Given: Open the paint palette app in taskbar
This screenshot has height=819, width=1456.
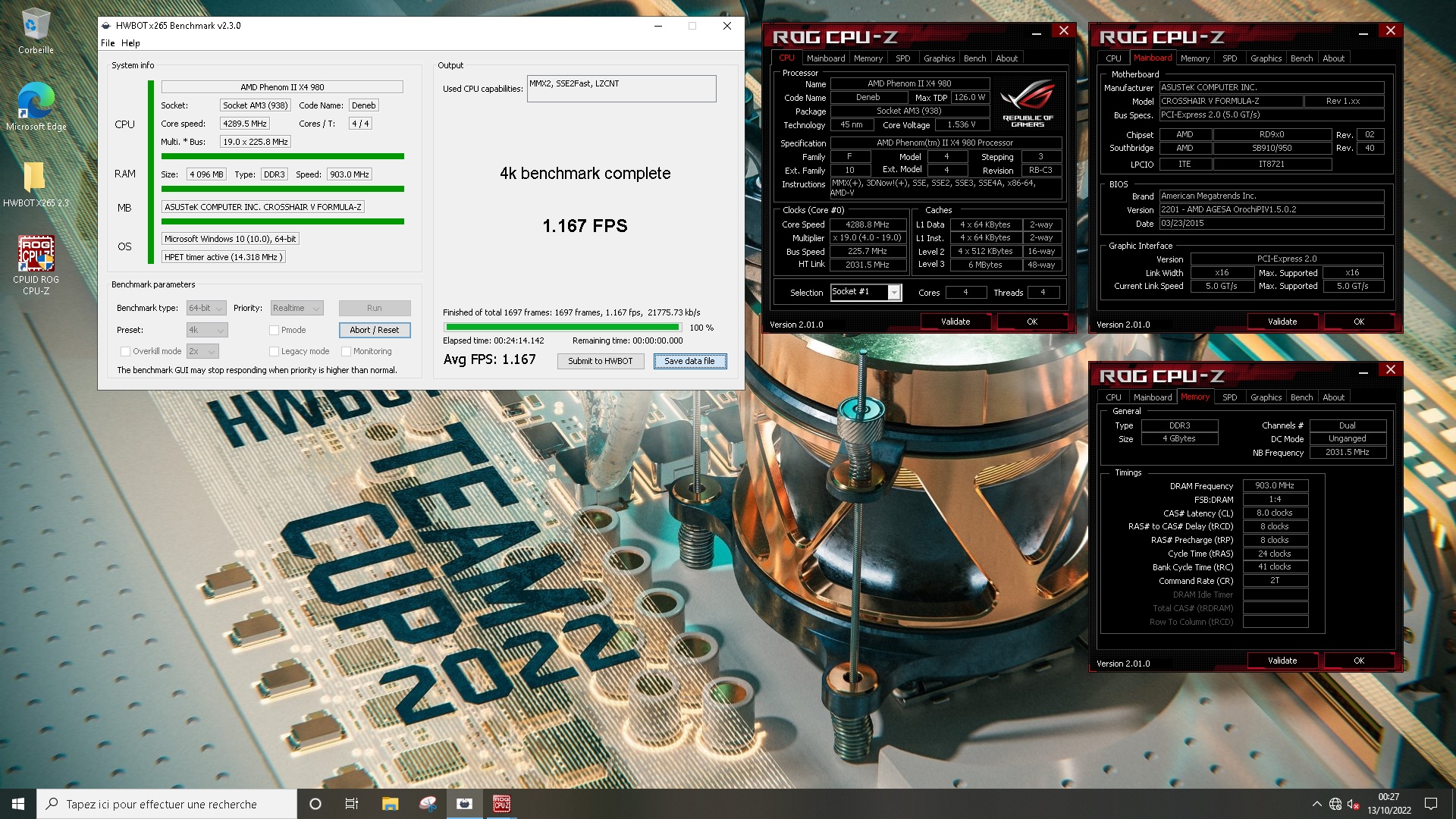Looking at the screenshot, I should [428, 804].
